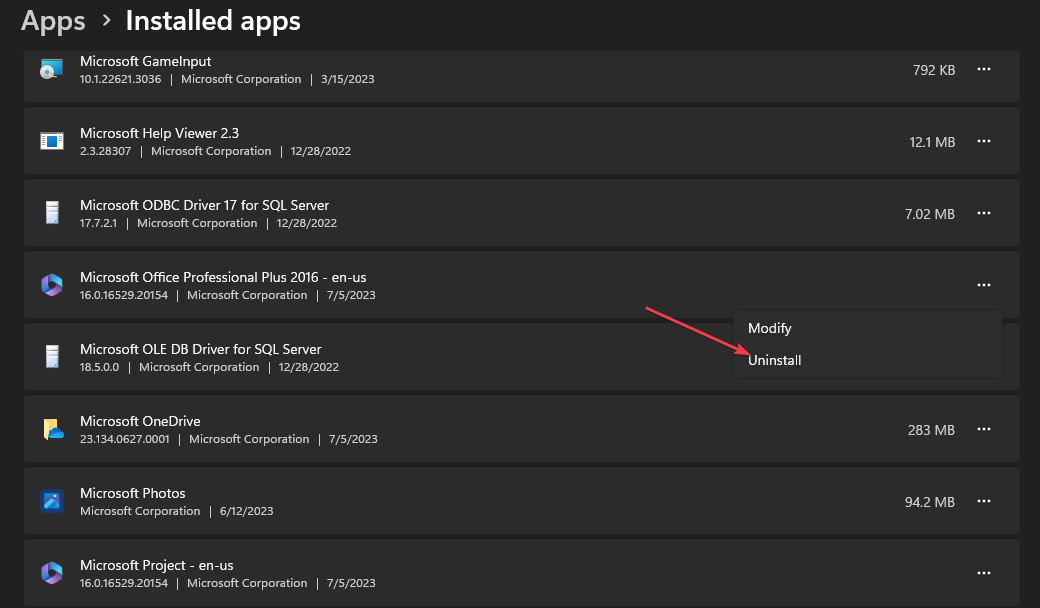Click the 12.1 MB size value
Viewport: 1040px width, 608px height.
pyautogui.click(x=932, y=142)
